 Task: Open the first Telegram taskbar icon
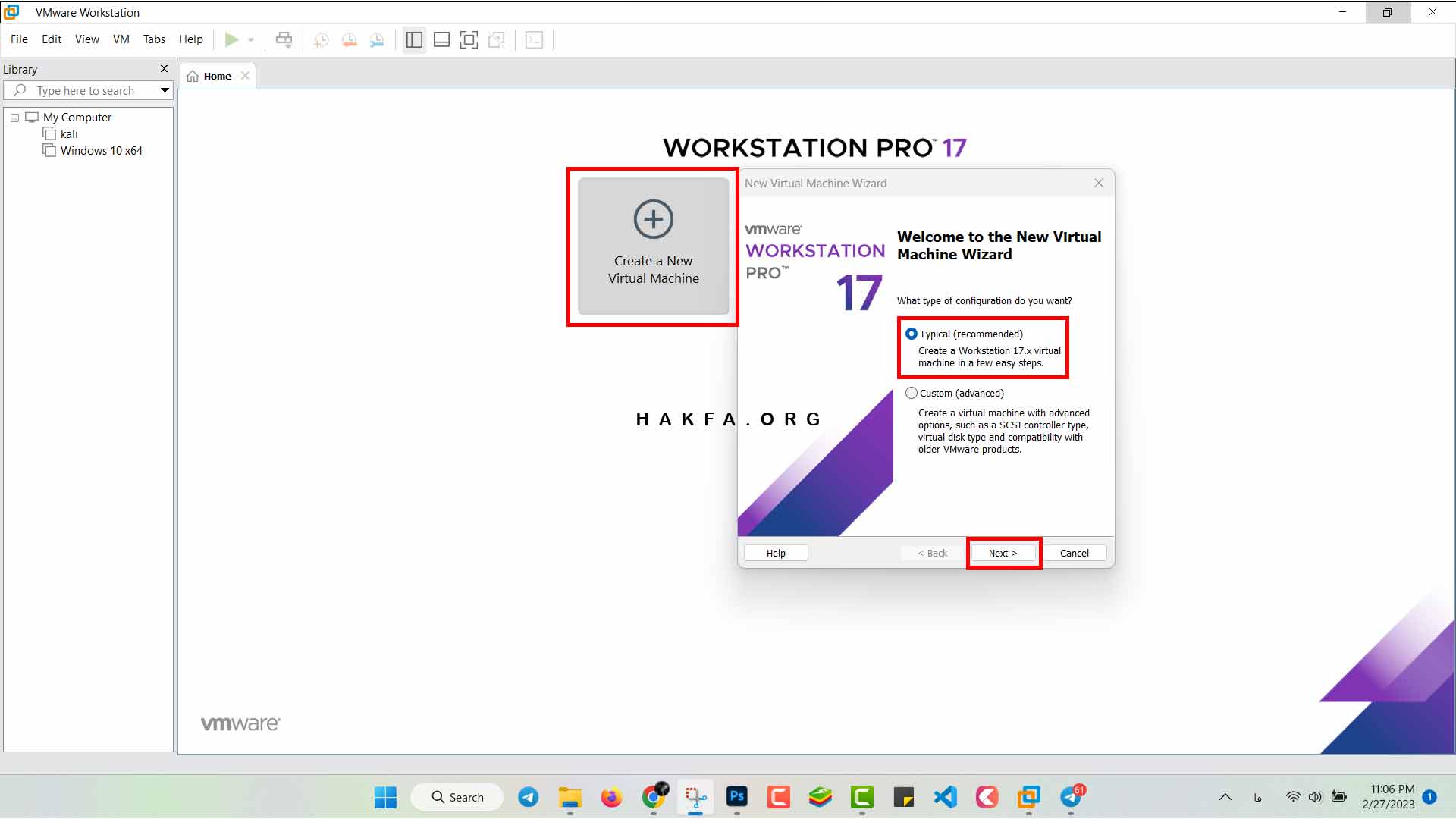click(x=529, y=797)
